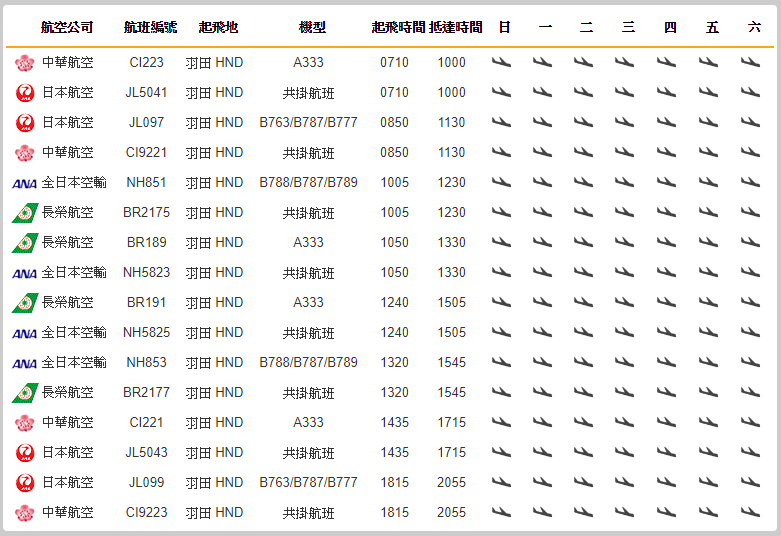The width and height of the screenshot is (781, 536).
Task: Click the 航班編號 column header
Action: 150,27
